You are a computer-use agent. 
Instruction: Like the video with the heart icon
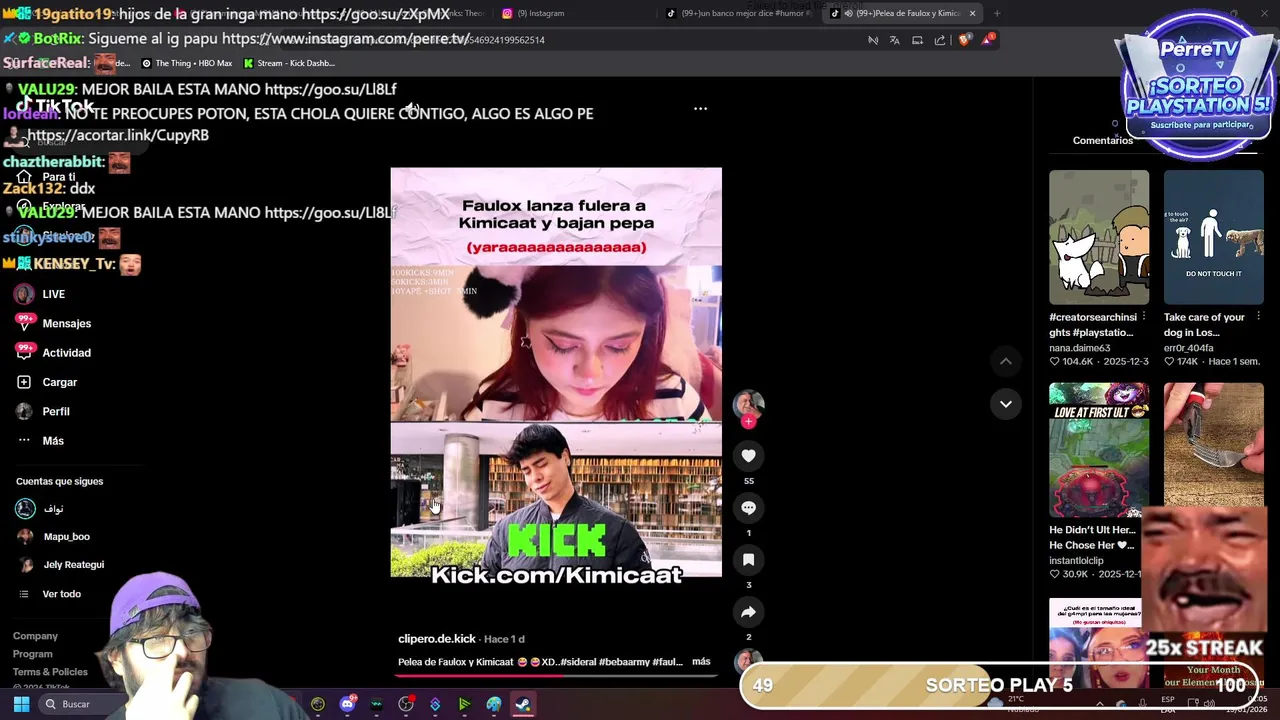click(x=748, y=456)
